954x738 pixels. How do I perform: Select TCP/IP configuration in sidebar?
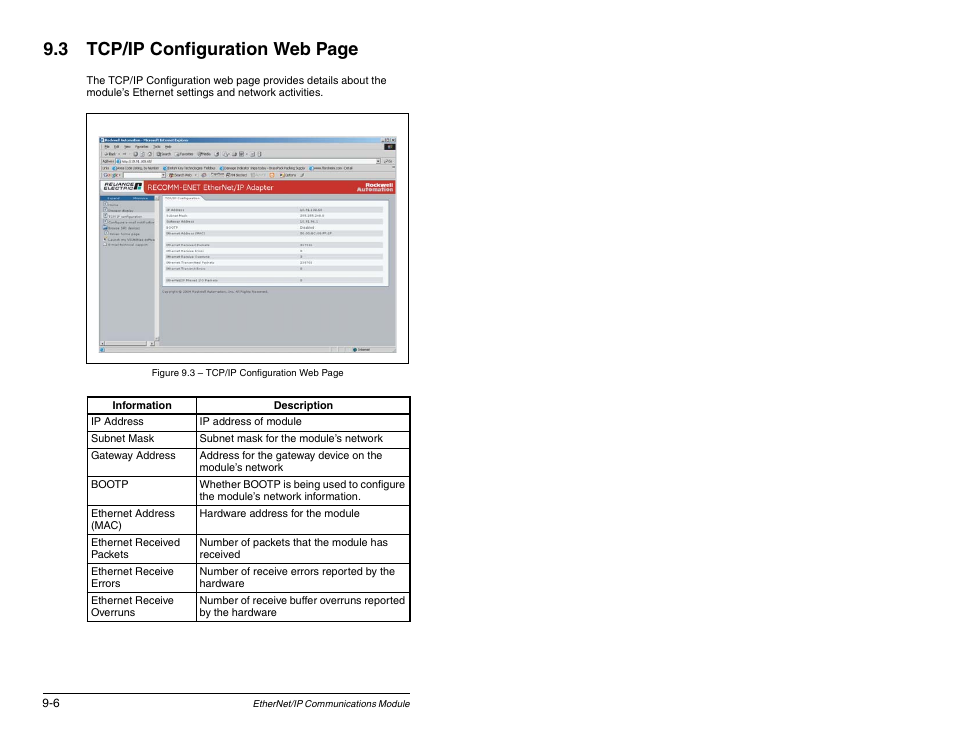pos(125,216)
